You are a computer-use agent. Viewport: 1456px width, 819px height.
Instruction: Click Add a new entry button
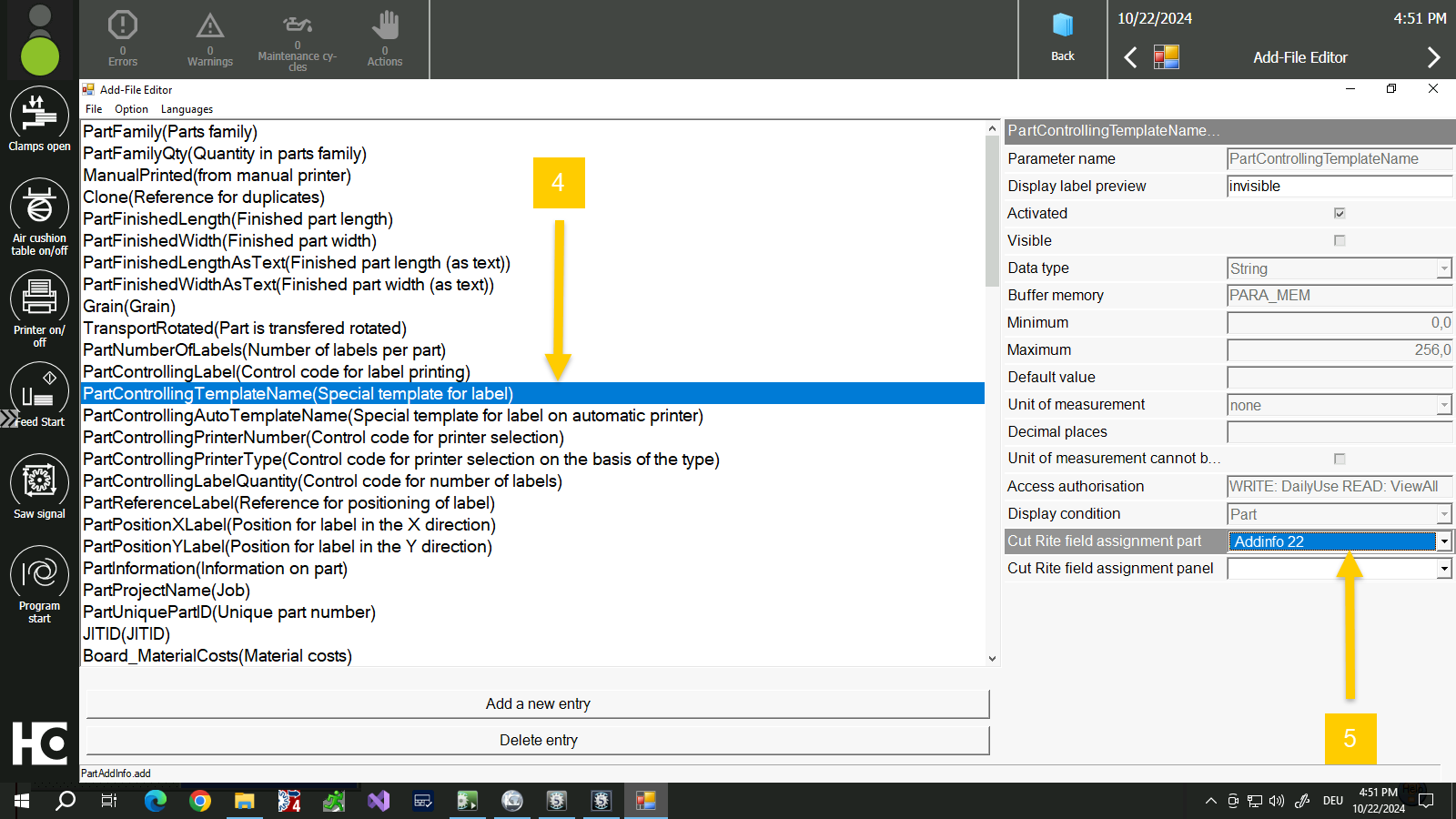(538, 703)
